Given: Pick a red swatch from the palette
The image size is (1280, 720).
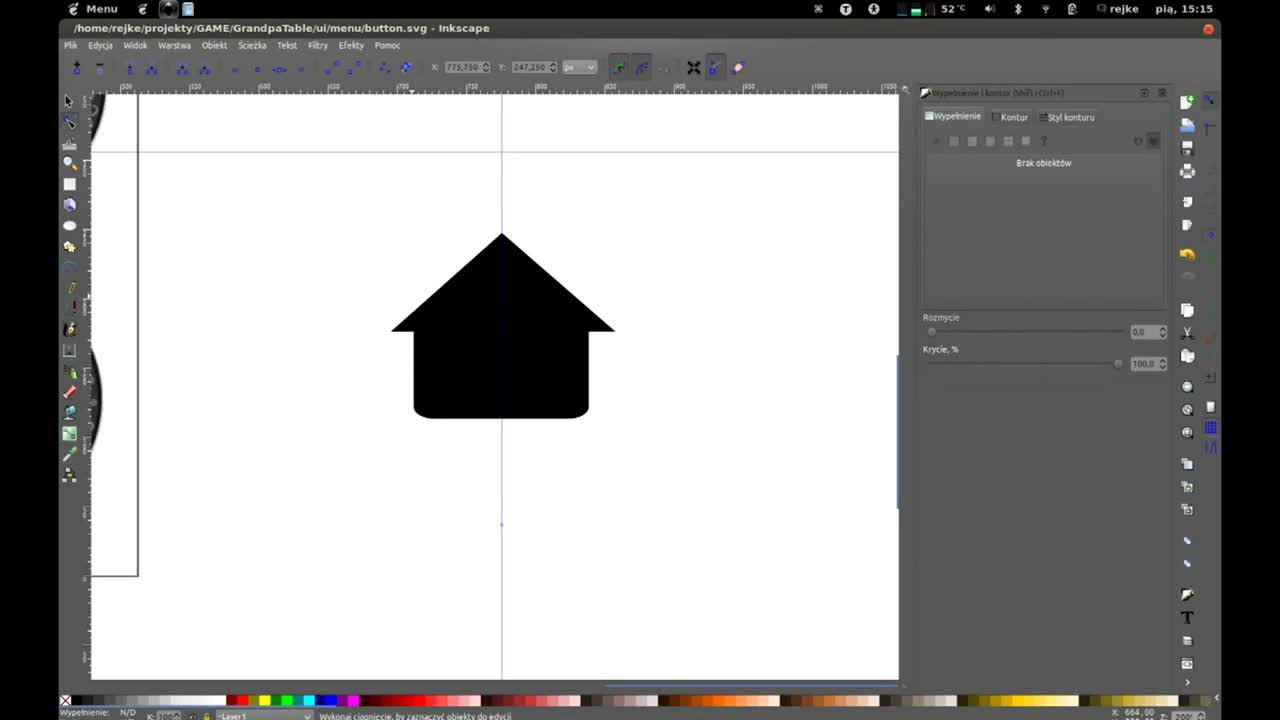Looking at the screenshot, I should [x=242, y=701].
